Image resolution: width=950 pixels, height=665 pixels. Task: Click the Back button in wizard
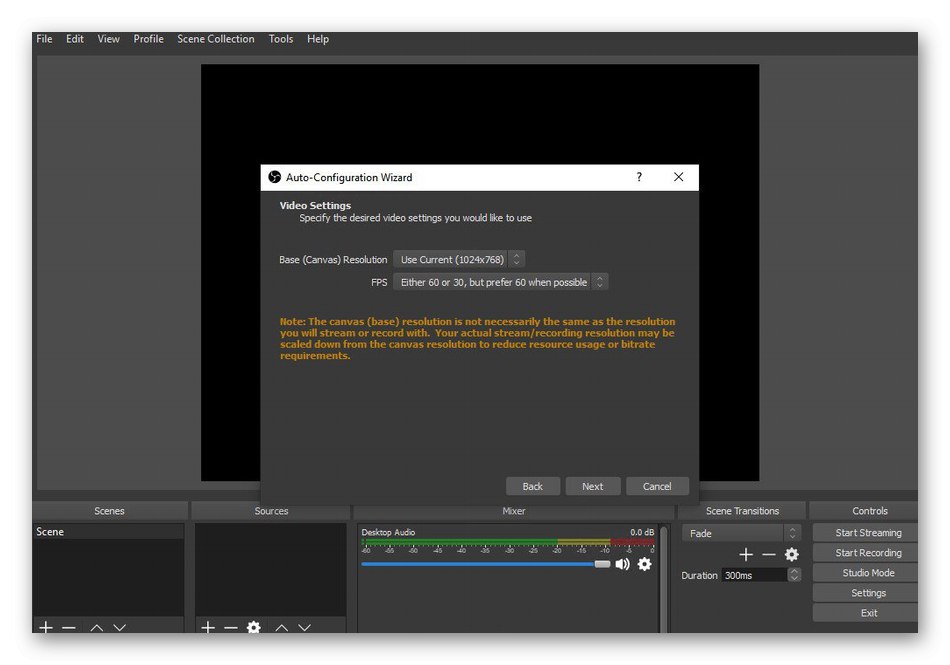click(x=533, y=486)
